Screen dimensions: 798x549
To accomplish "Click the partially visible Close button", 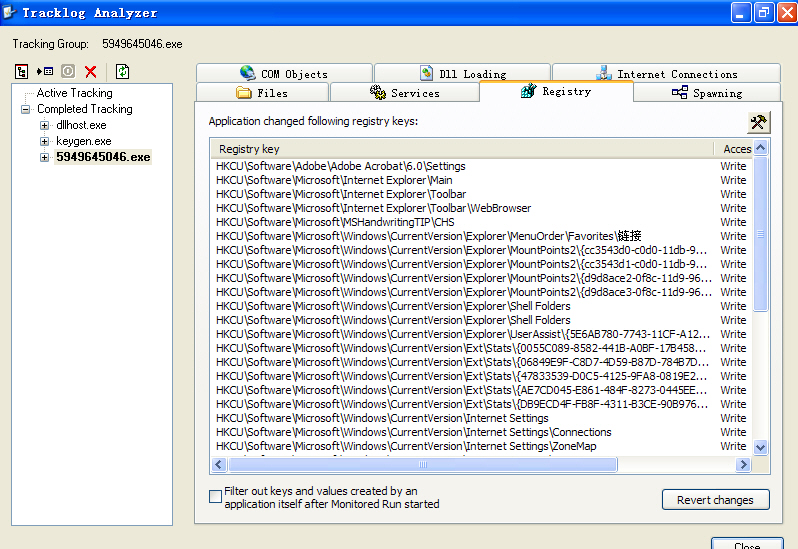I will pyautogui.click(x=747, y=543).
